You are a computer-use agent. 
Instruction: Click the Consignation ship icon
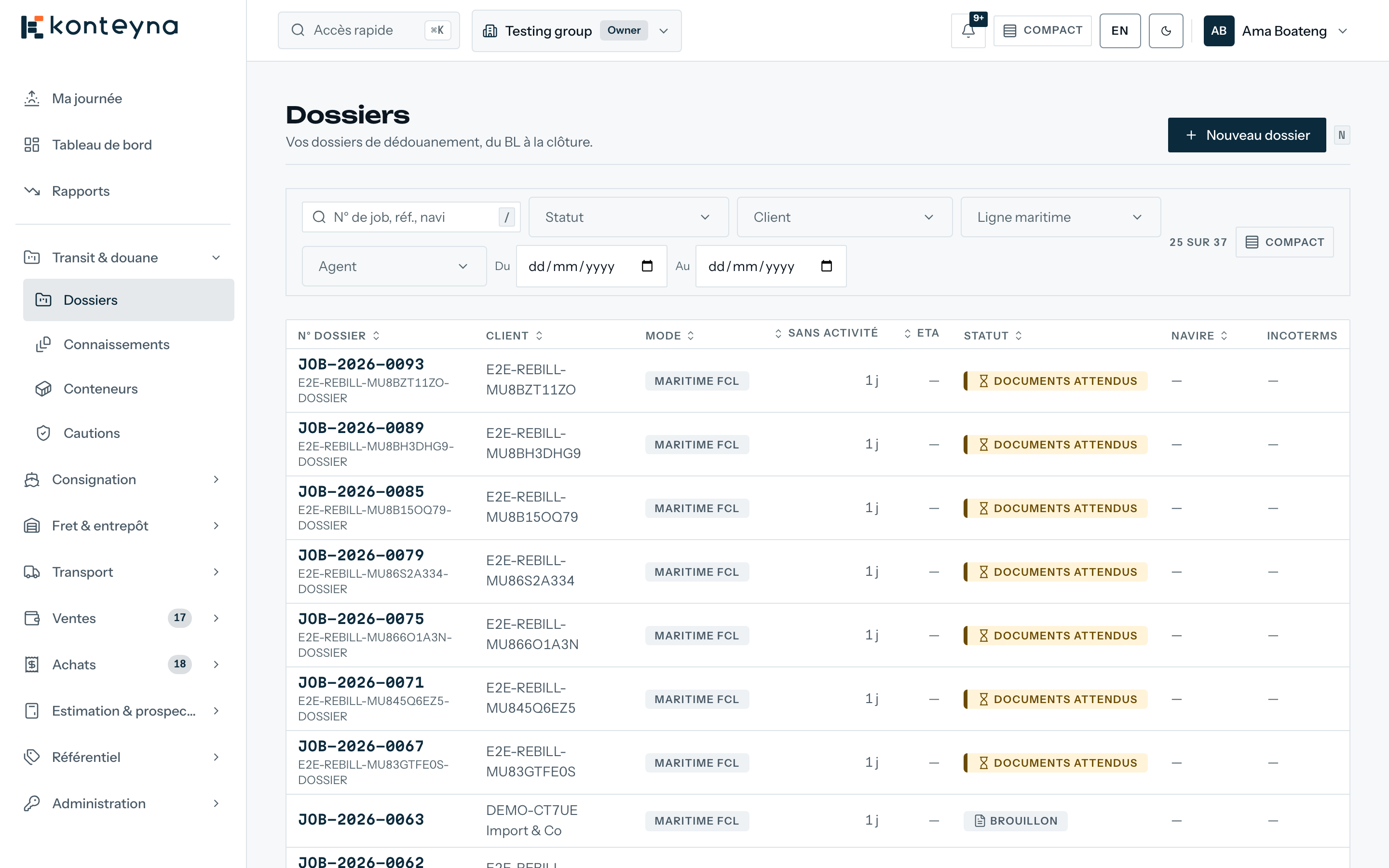31,479
